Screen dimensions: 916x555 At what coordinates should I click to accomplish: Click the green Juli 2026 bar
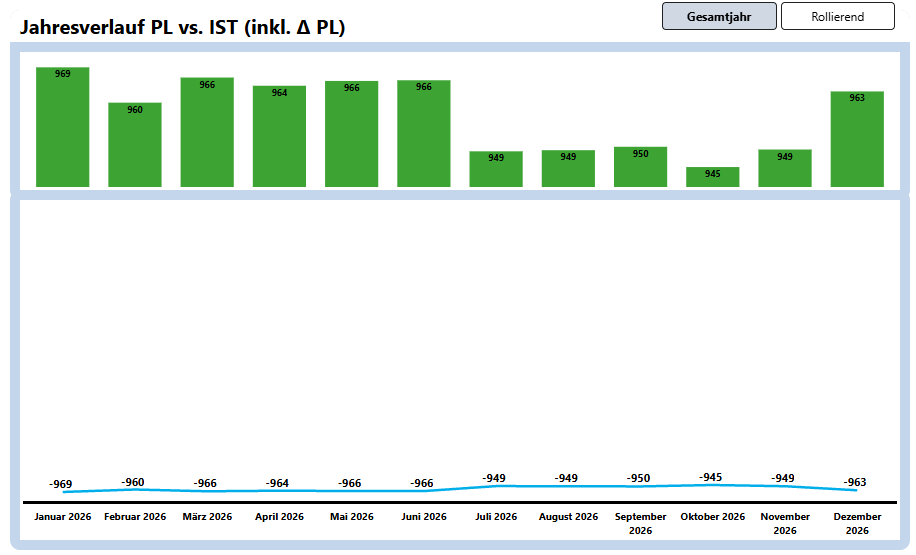point(496,169)
